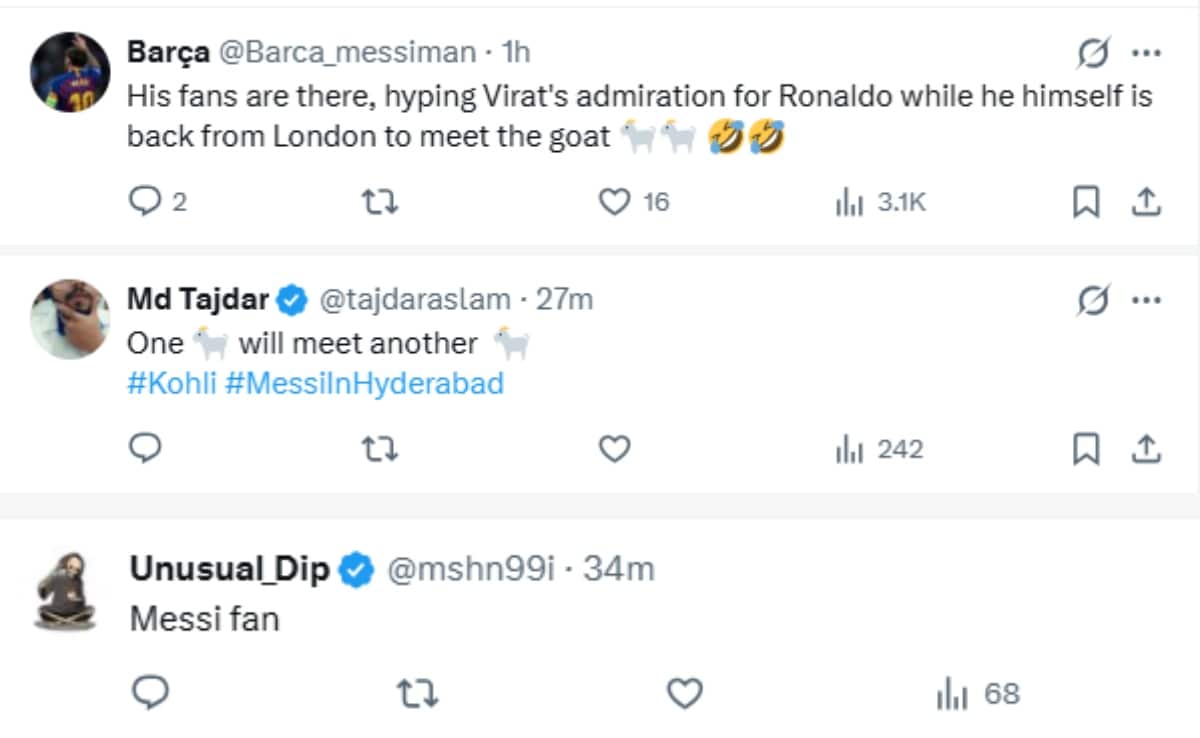Click Unusual_Dip's profile avatar
Screen dimensions: 1200x738
pyautogui.click(x=66, y=590)
